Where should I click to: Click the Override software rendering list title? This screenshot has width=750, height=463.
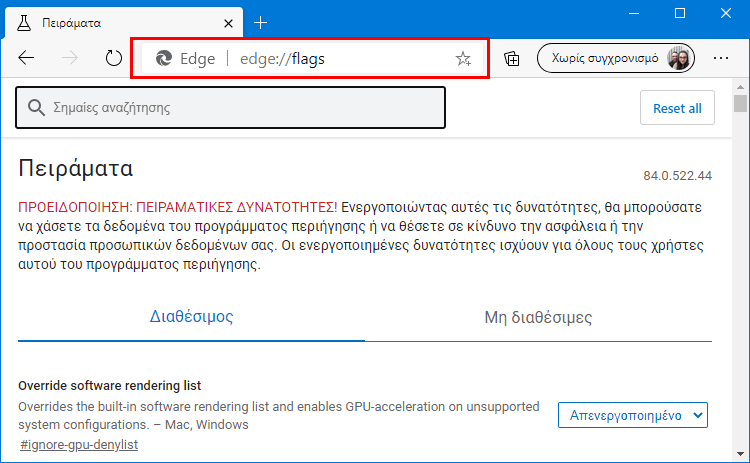(x=110, y=386)
